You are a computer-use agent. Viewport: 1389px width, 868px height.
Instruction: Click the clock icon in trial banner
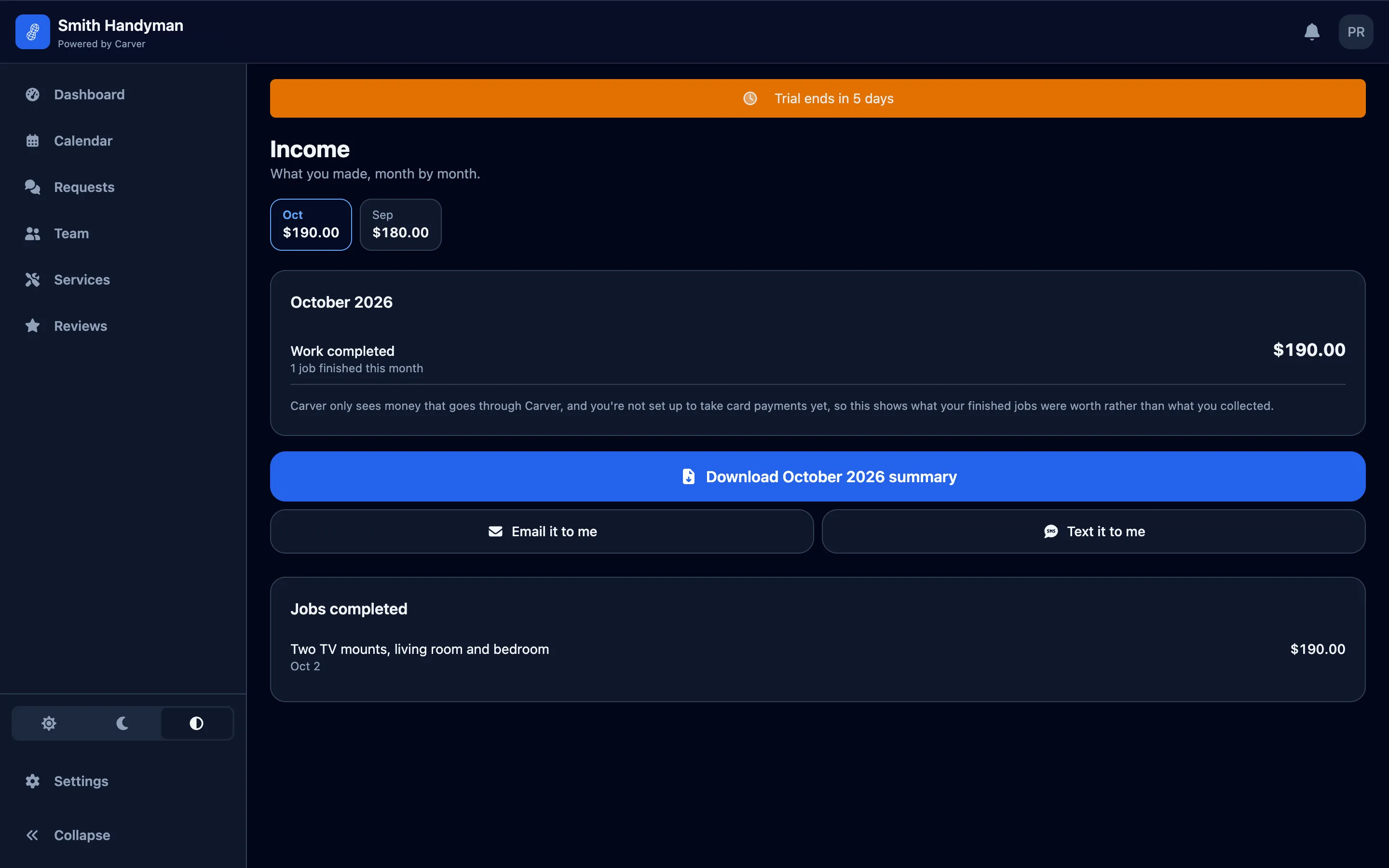[x=750, y=99]
